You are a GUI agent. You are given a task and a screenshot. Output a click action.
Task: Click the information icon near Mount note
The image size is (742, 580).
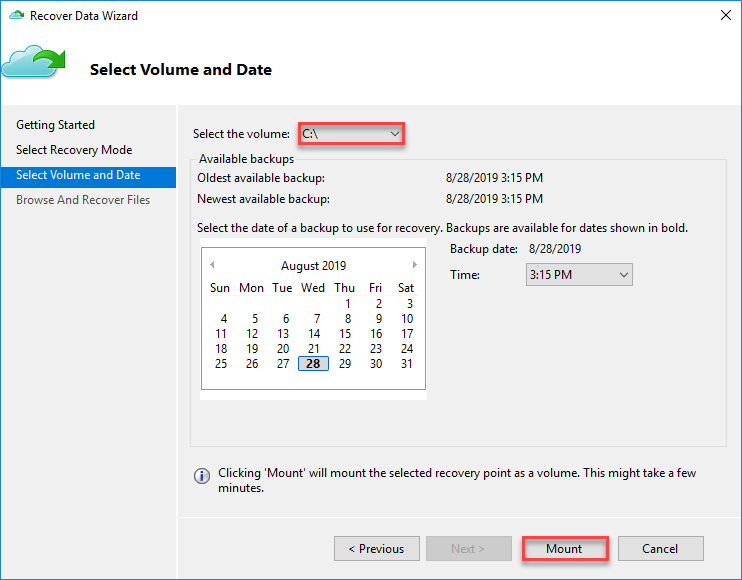tap(202, 476)
